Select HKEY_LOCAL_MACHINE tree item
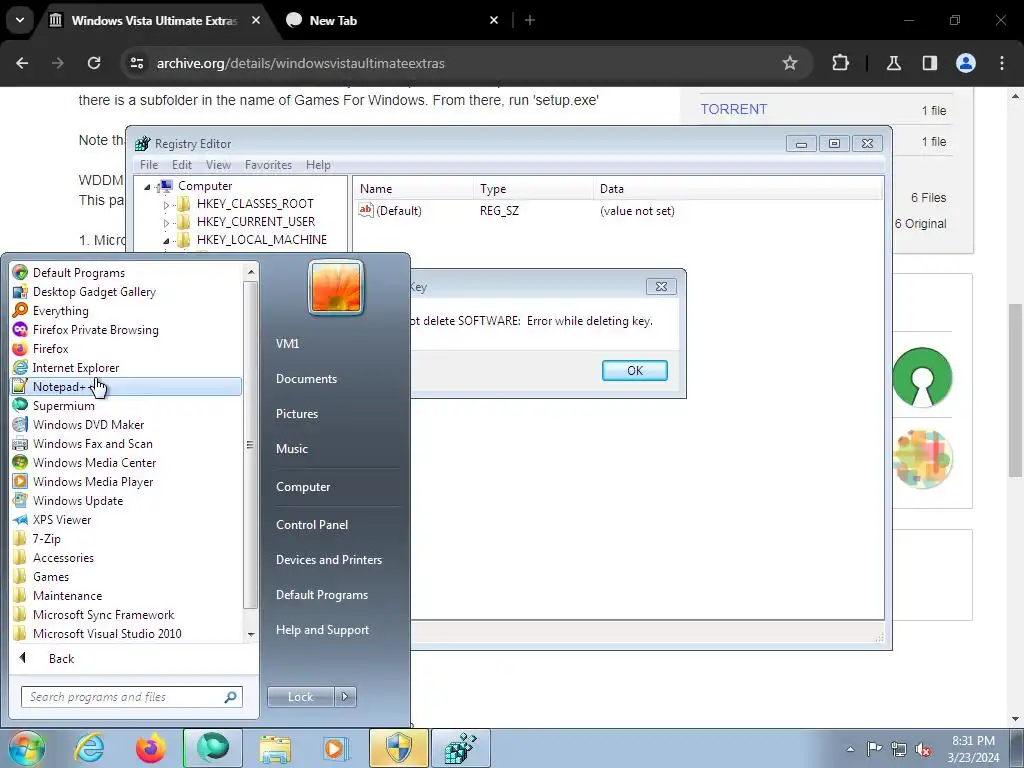 point(261,240)
